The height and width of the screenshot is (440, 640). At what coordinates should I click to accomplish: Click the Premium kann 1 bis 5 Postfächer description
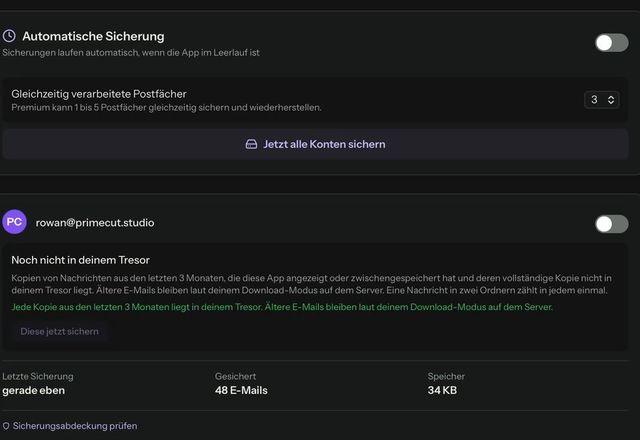pyautogui.click(x=167, y=107)
